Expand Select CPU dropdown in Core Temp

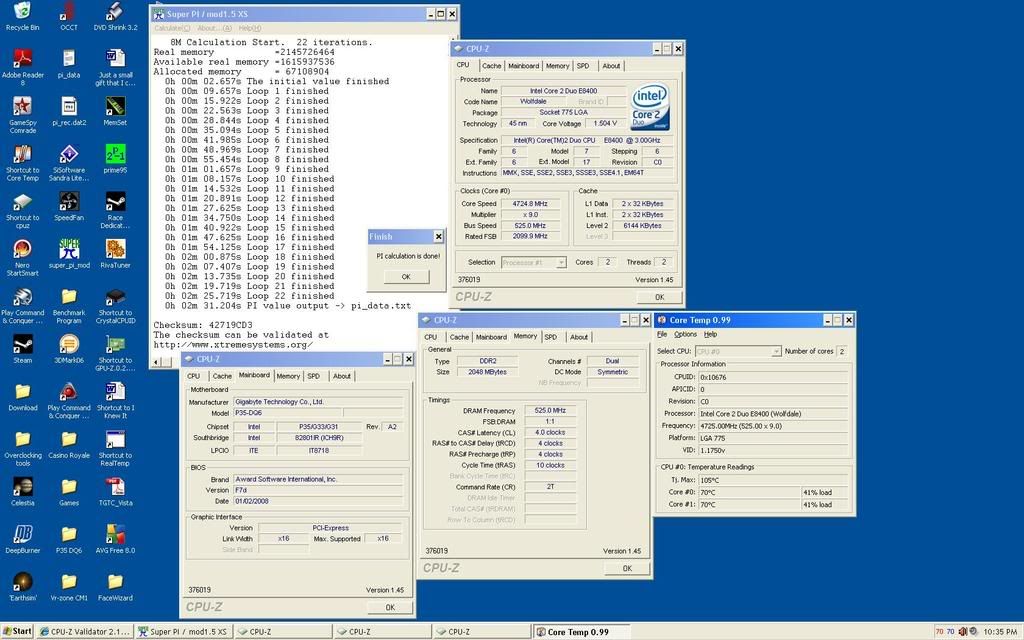click(x=776, y=351)
